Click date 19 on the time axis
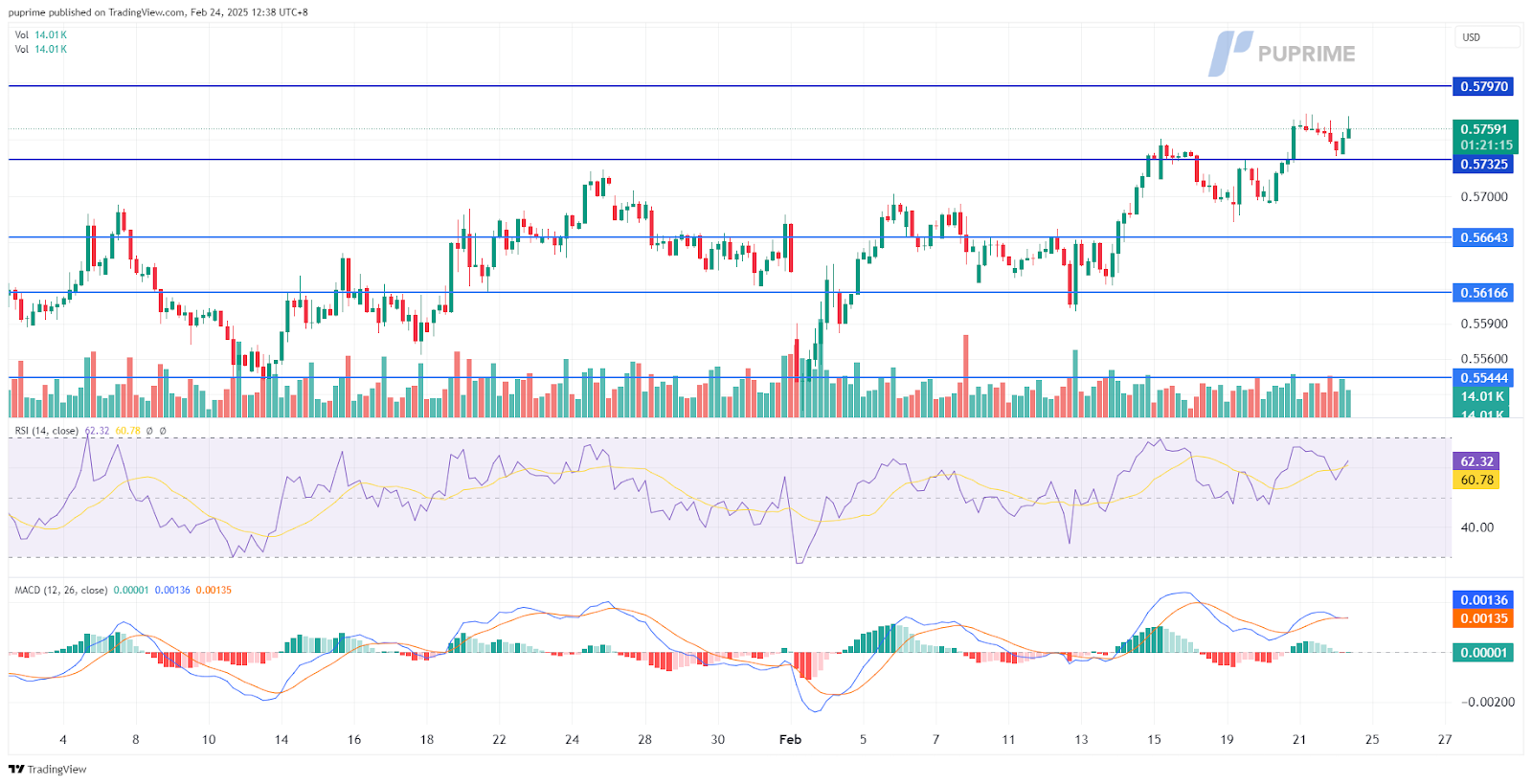The width and height of the screenshot is (1532, 784). [1227, 739]
